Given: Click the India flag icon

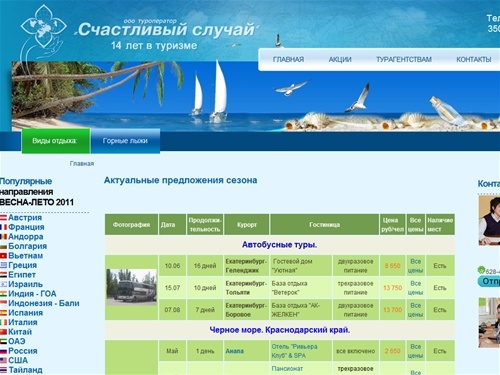Looking at the screenshot, I should pos(3,294).
